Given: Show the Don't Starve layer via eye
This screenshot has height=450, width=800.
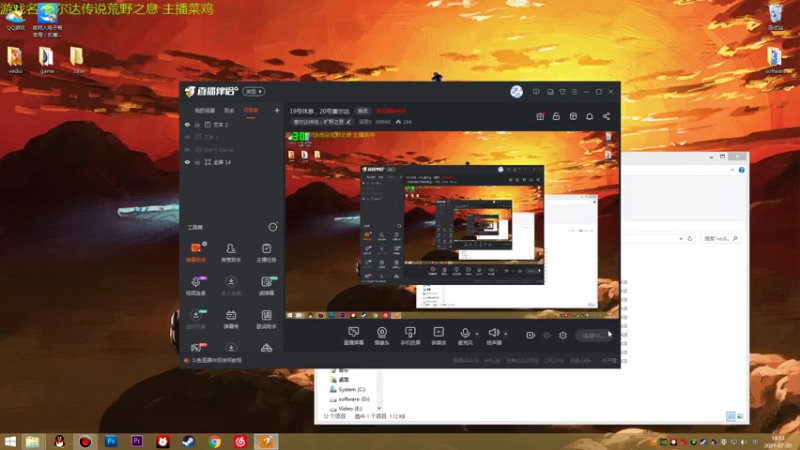Looking at the screenshot, I should click(187, 150).
